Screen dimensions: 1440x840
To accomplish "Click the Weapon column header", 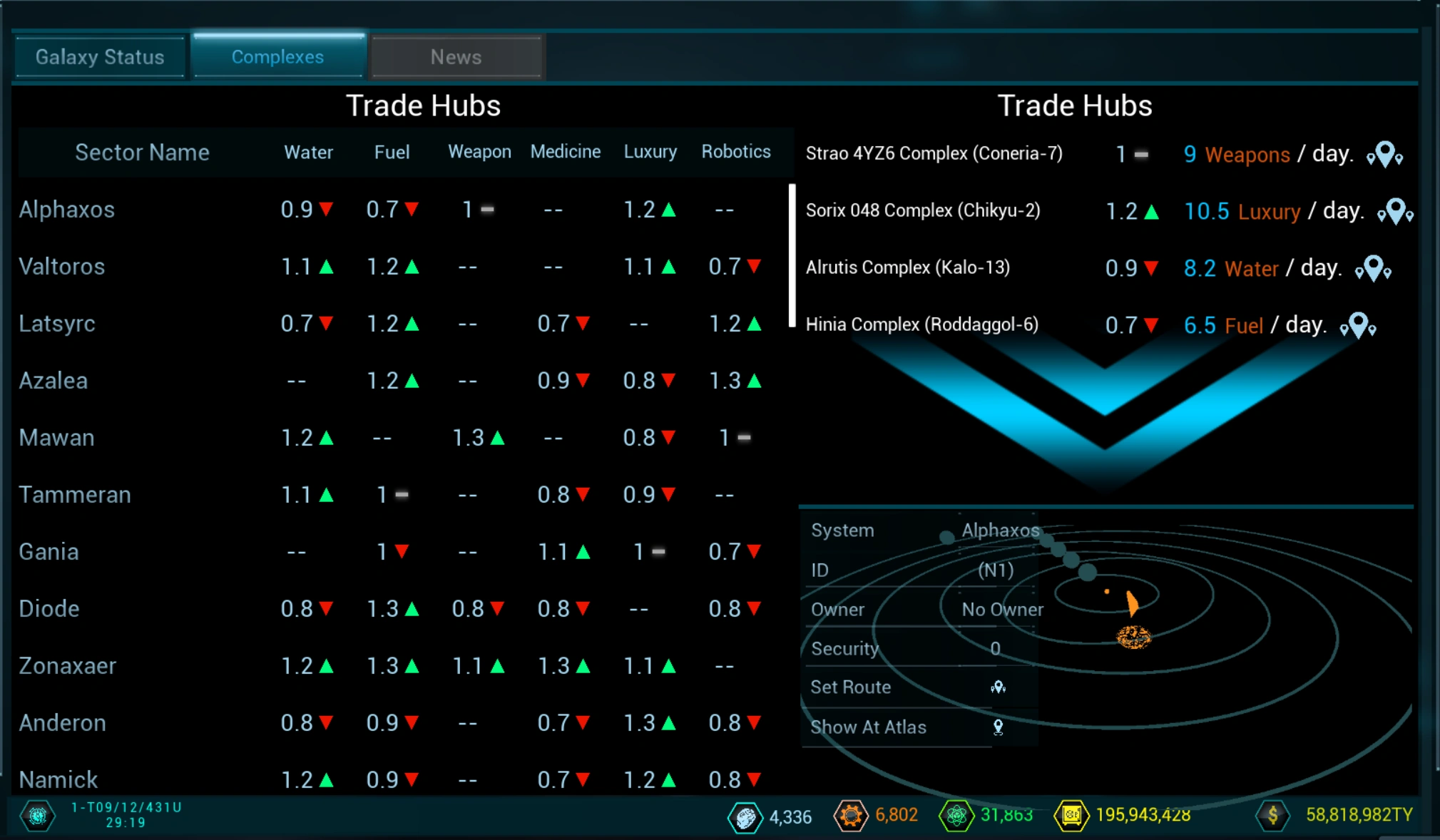I will [479, 152].
